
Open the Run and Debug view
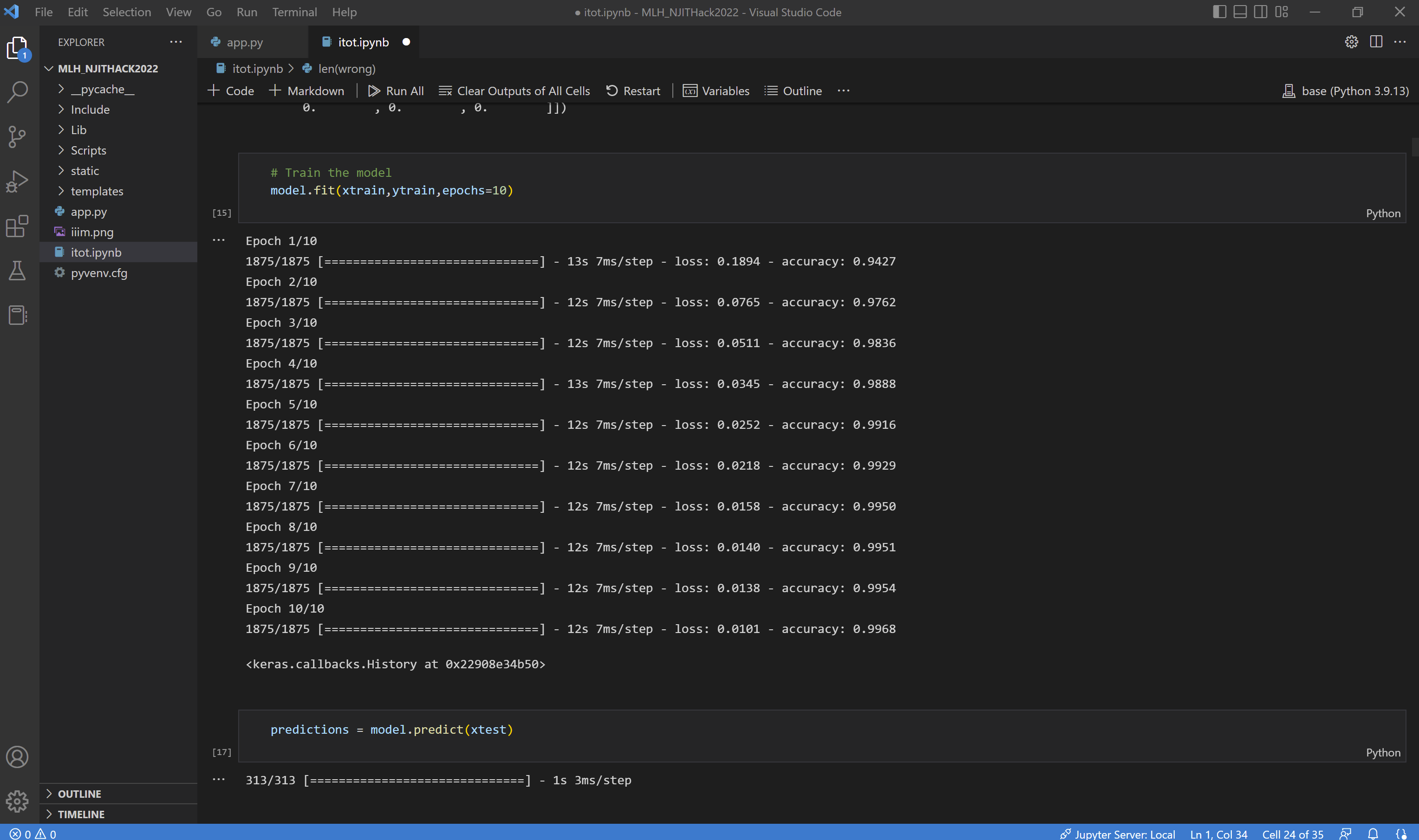pyautogui.click(x=17, y=181)
